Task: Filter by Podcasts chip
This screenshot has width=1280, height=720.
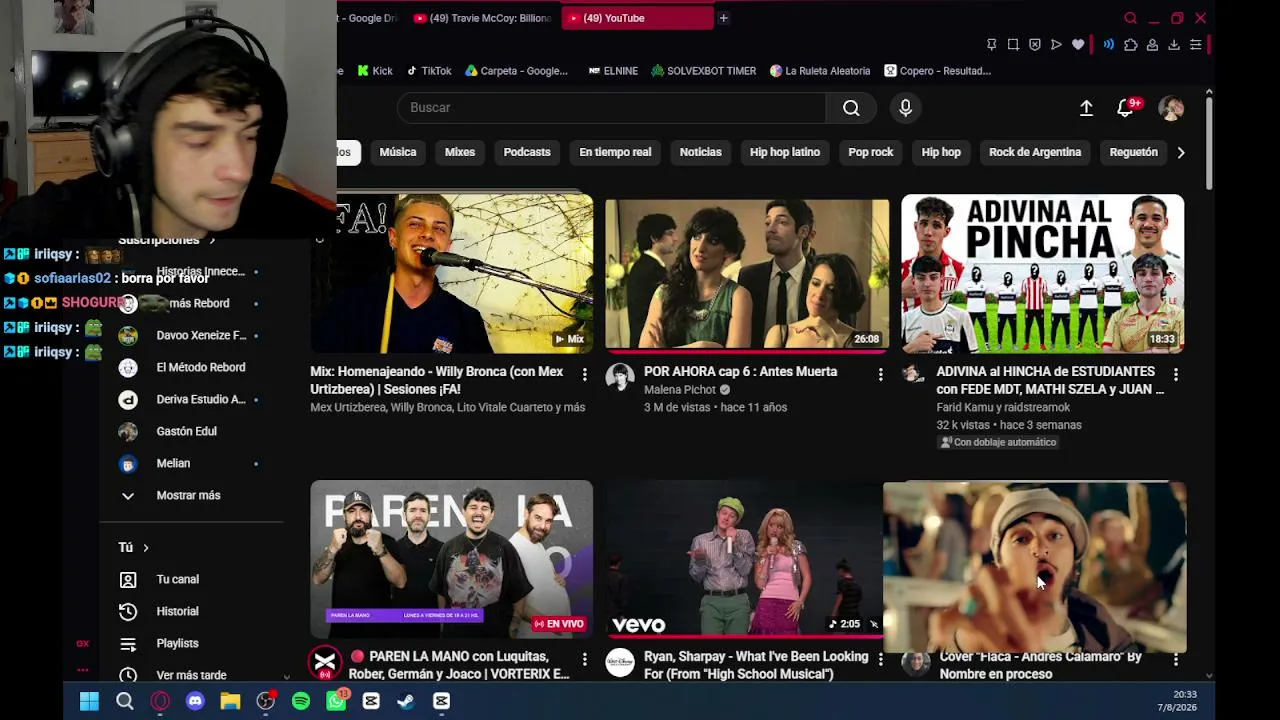Action: [527, 152]
